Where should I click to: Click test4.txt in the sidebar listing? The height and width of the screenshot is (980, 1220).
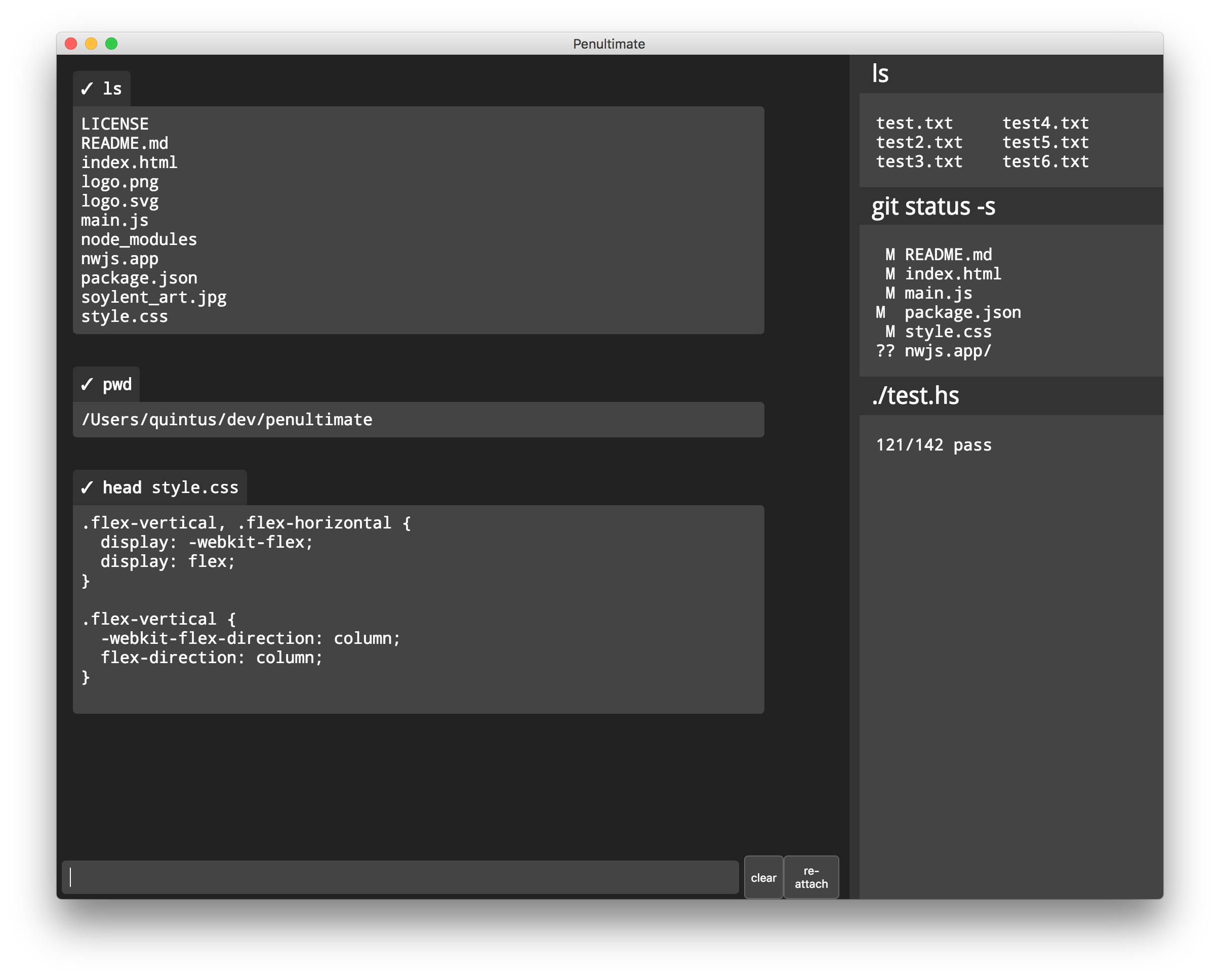tap(1045, 123)
